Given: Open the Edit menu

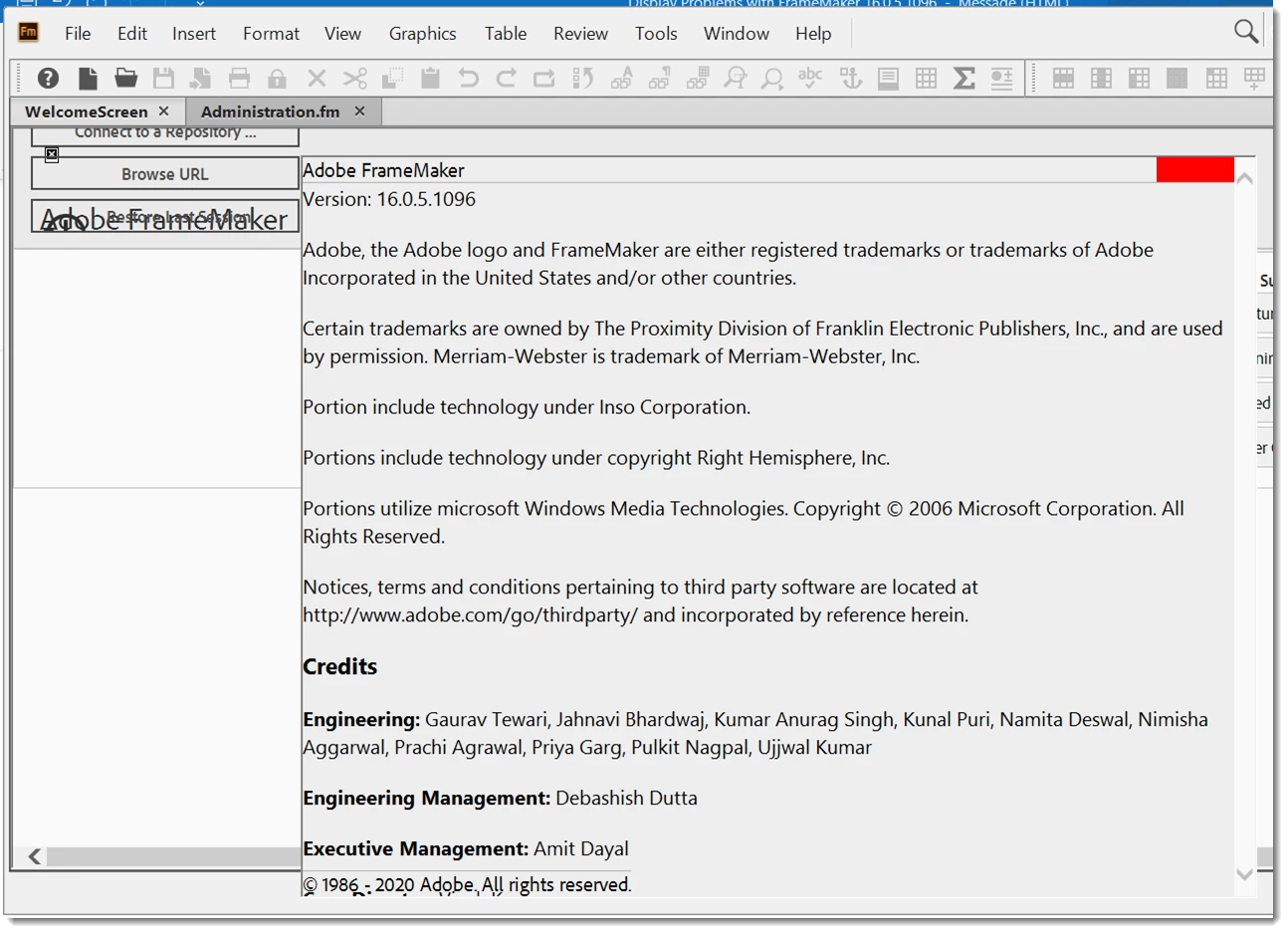Looking at the screenshot, I should click(x=132, y=34).
